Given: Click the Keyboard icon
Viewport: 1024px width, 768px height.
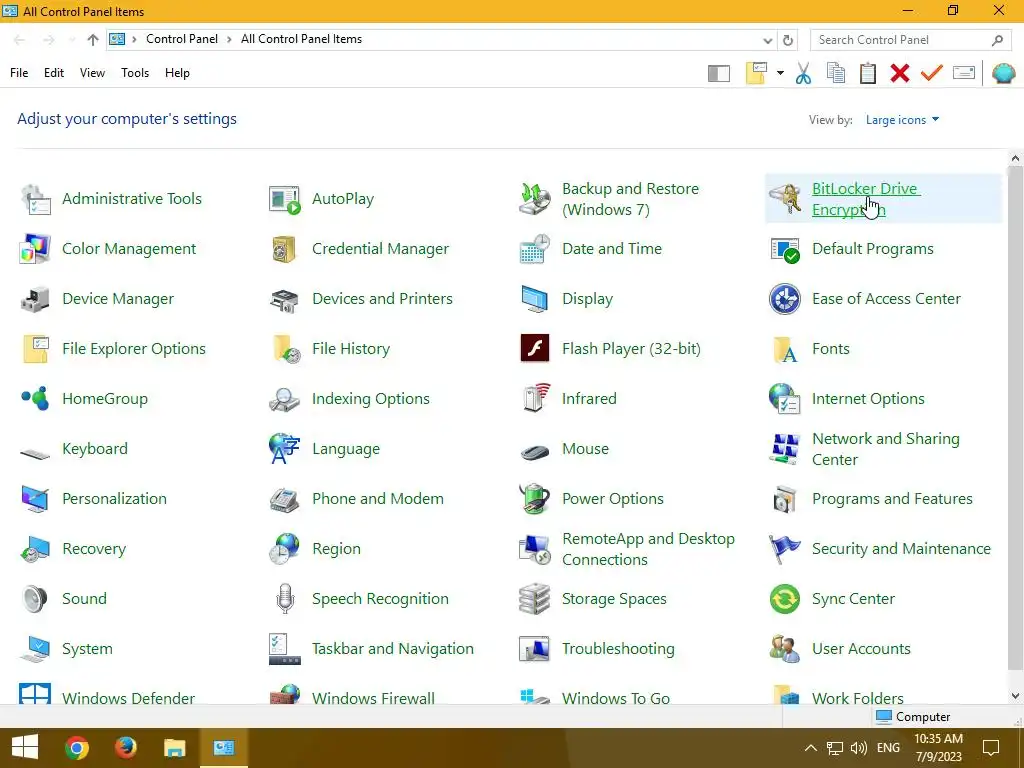Looking at the screenshot, I should pos(35,452).
